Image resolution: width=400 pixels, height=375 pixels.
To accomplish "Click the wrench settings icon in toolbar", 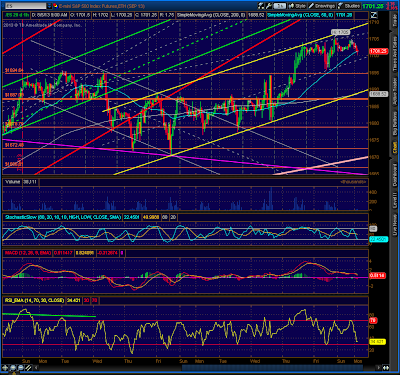I will 268,6.
